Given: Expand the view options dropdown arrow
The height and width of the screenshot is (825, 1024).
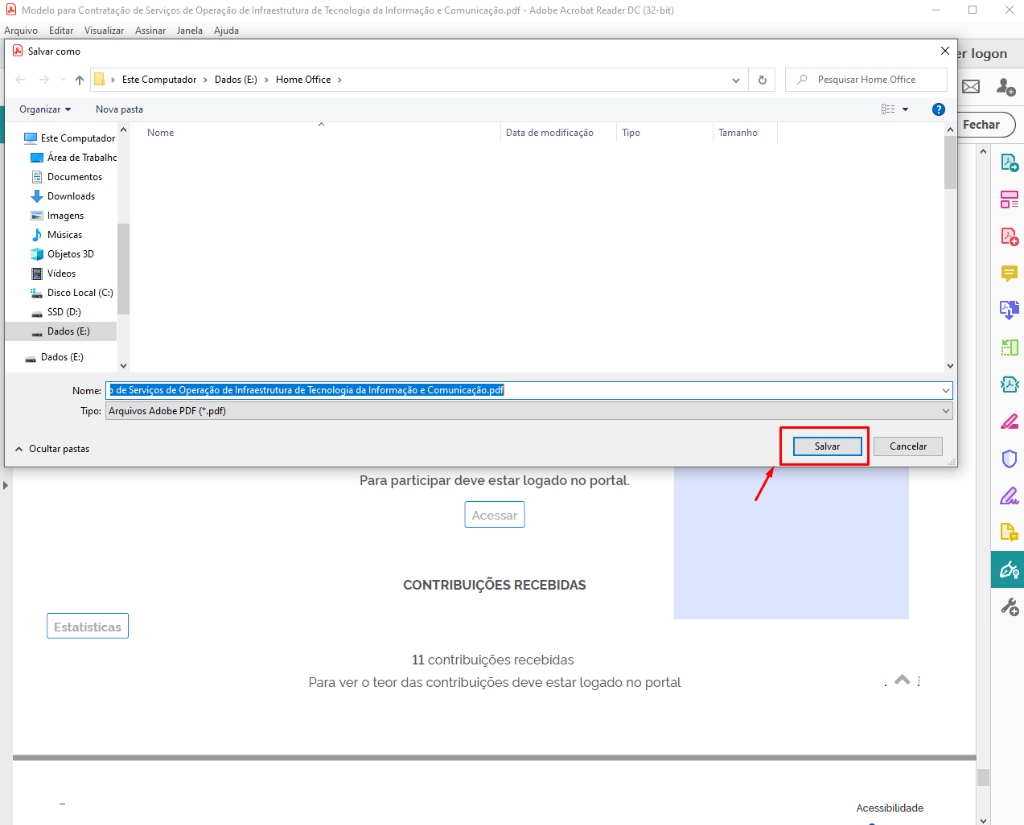Looking at the screenshot, I should (x=906, y=109).
